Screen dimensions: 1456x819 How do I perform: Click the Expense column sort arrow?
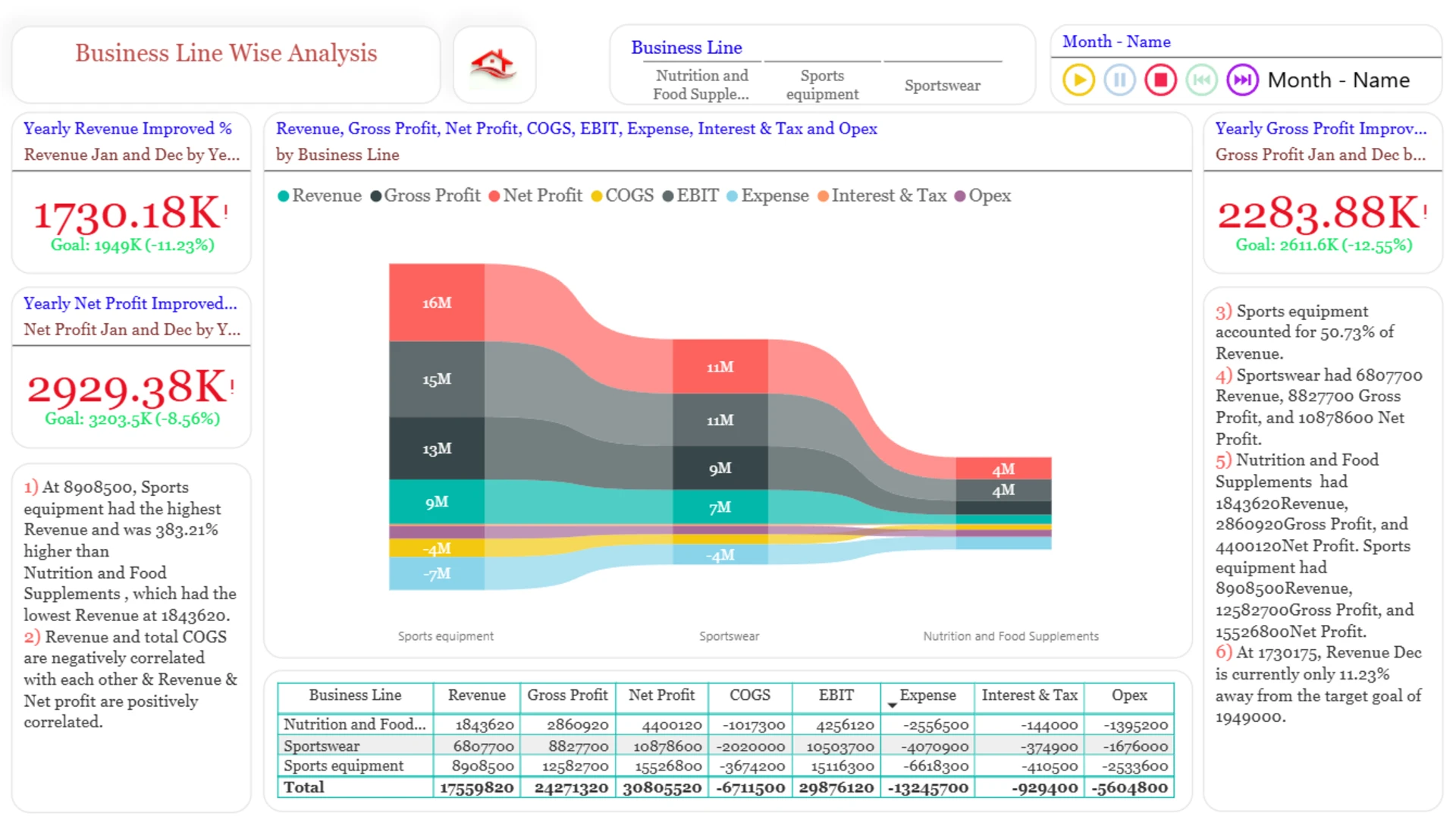pos(892,705)
